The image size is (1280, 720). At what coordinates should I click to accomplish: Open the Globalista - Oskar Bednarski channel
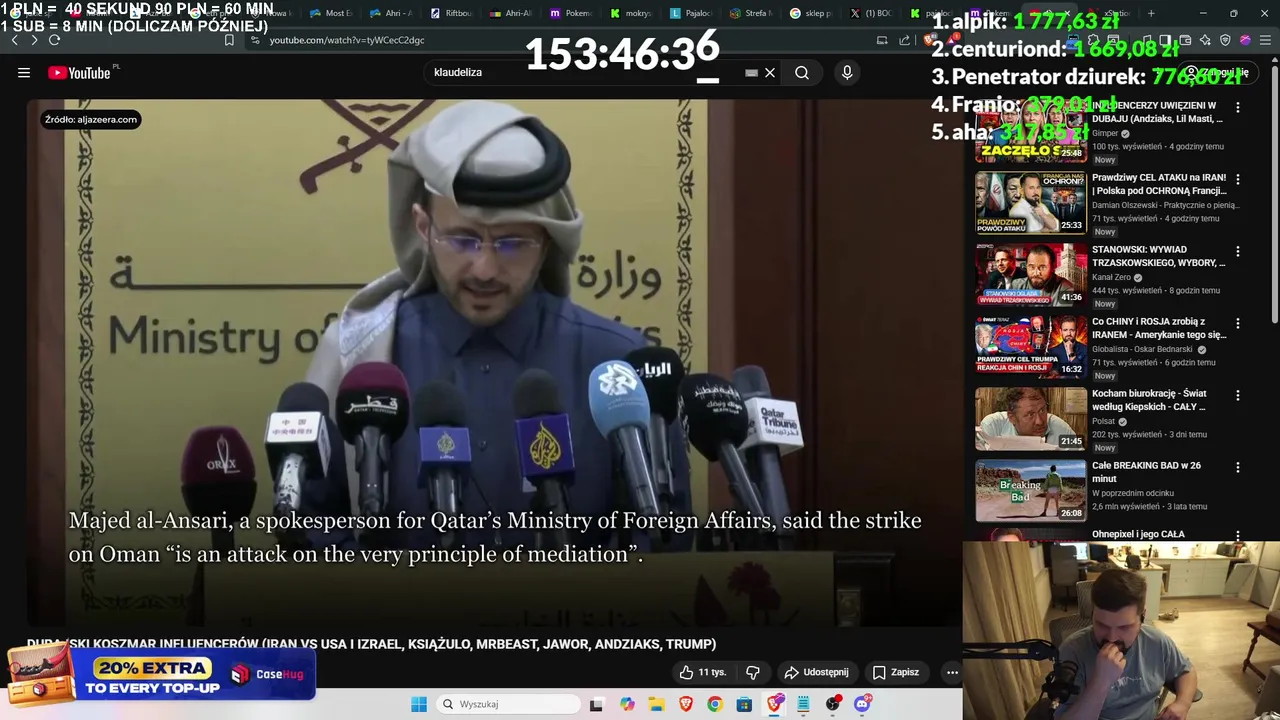click(1142, 349)
